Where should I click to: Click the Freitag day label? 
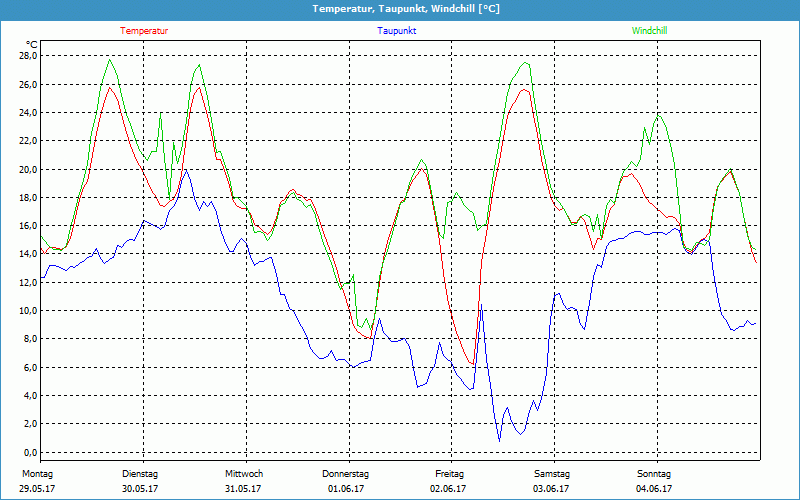point(449,474)
